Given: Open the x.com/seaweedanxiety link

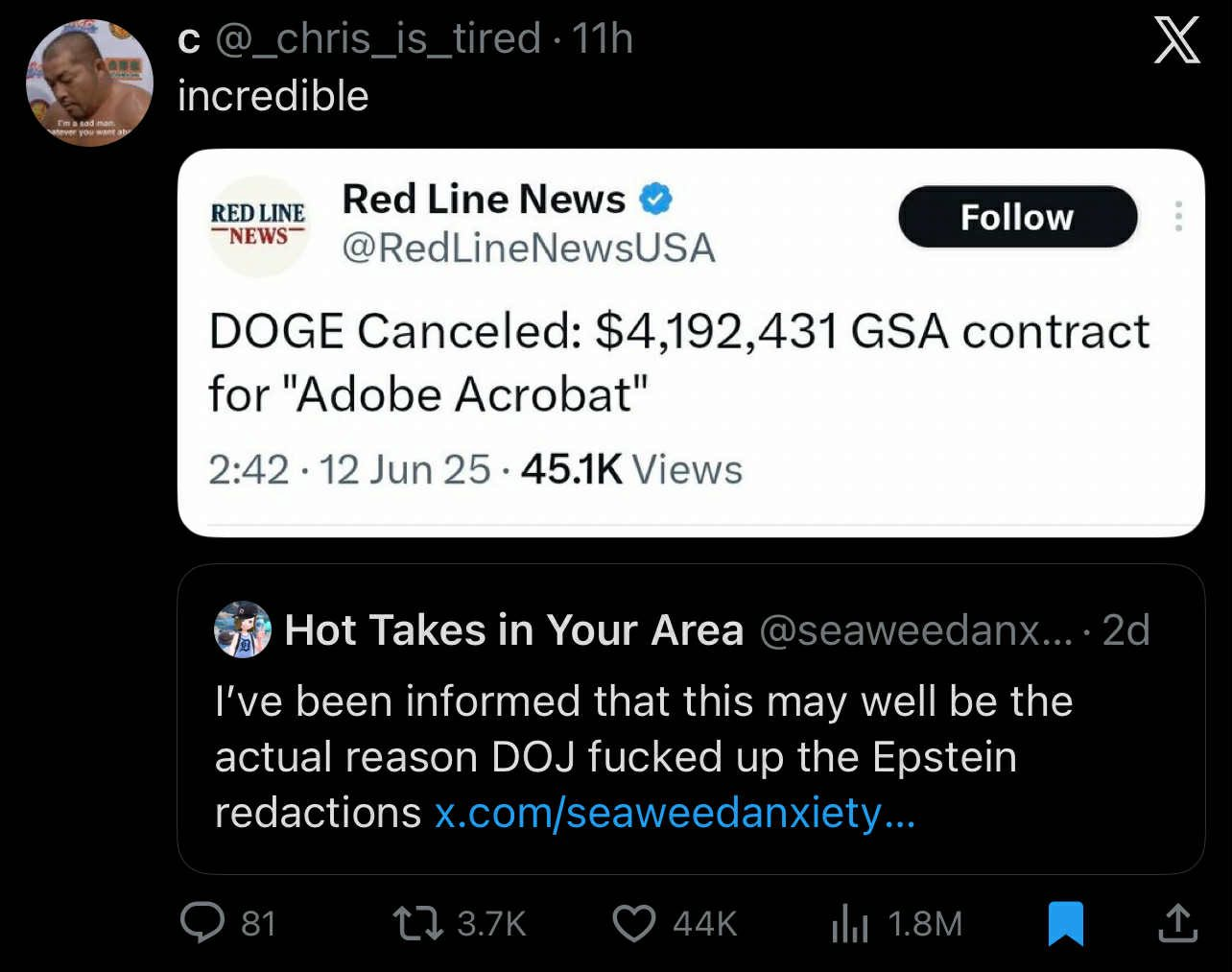Looking at the screenshot, I should pyautogui.click(x=675, y=813).
